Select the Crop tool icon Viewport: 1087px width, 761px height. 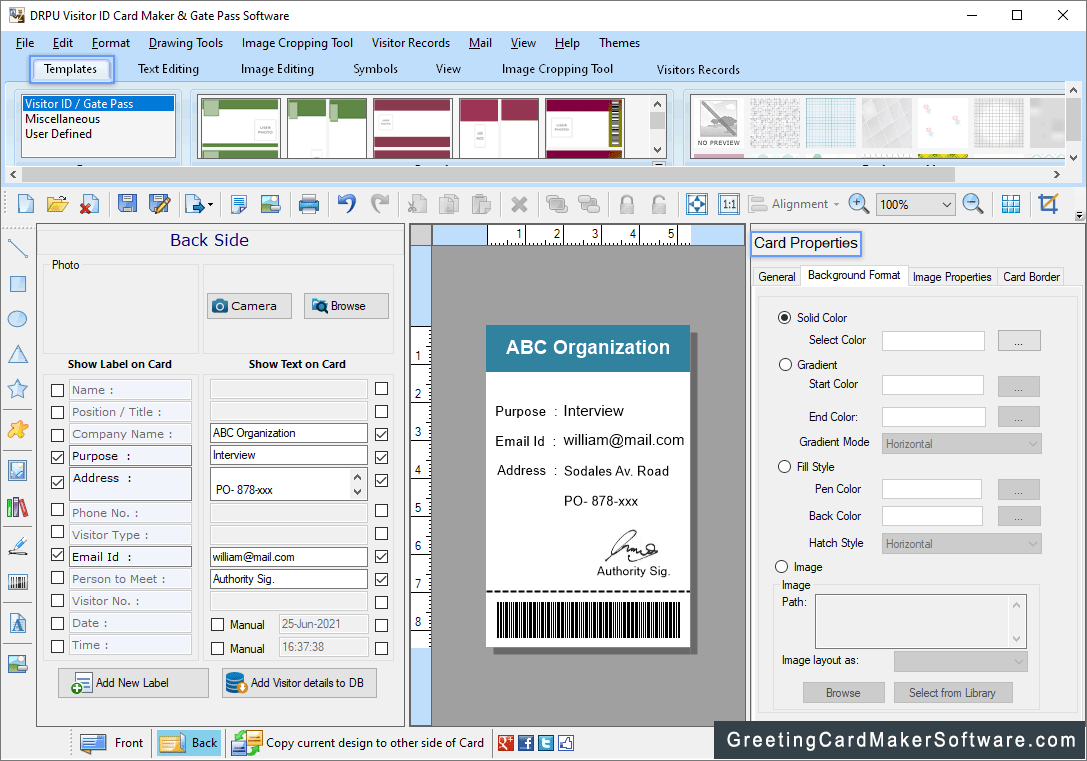click(1048, 204)
